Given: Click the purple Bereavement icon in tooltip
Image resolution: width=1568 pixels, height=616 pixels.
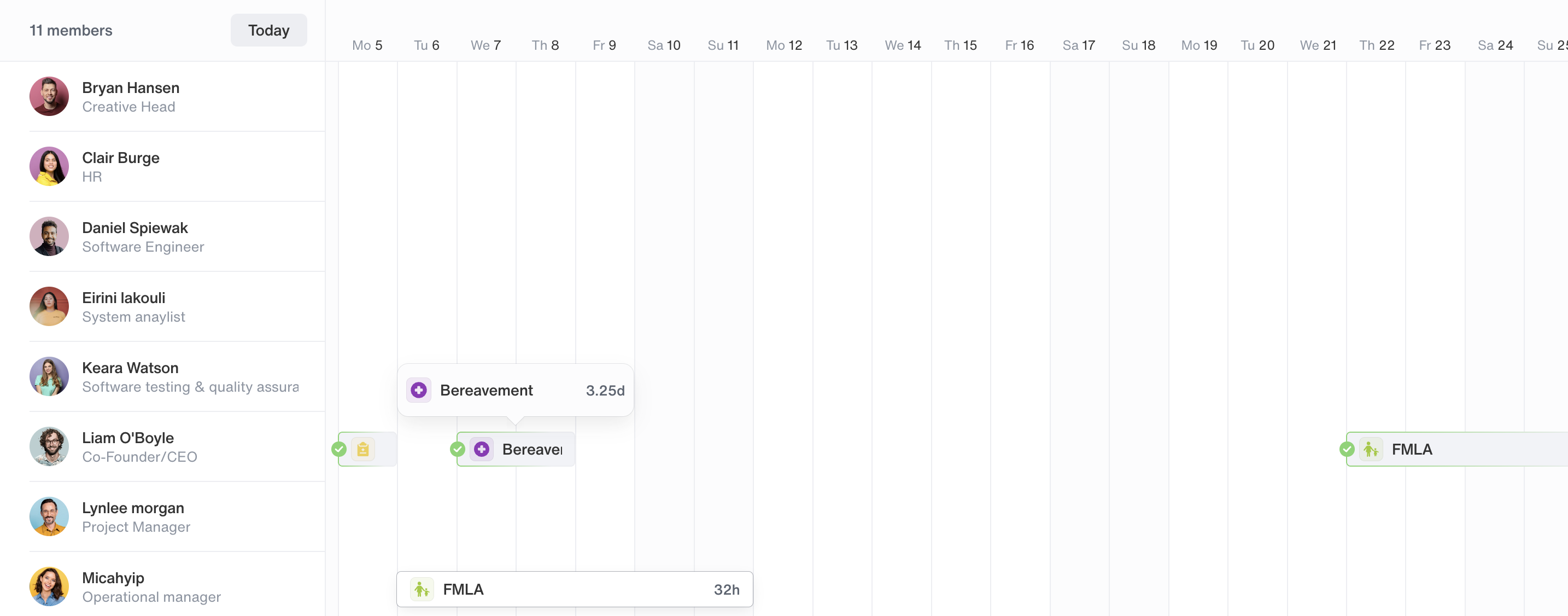Looking at the screenshot, I should [419, 390].
